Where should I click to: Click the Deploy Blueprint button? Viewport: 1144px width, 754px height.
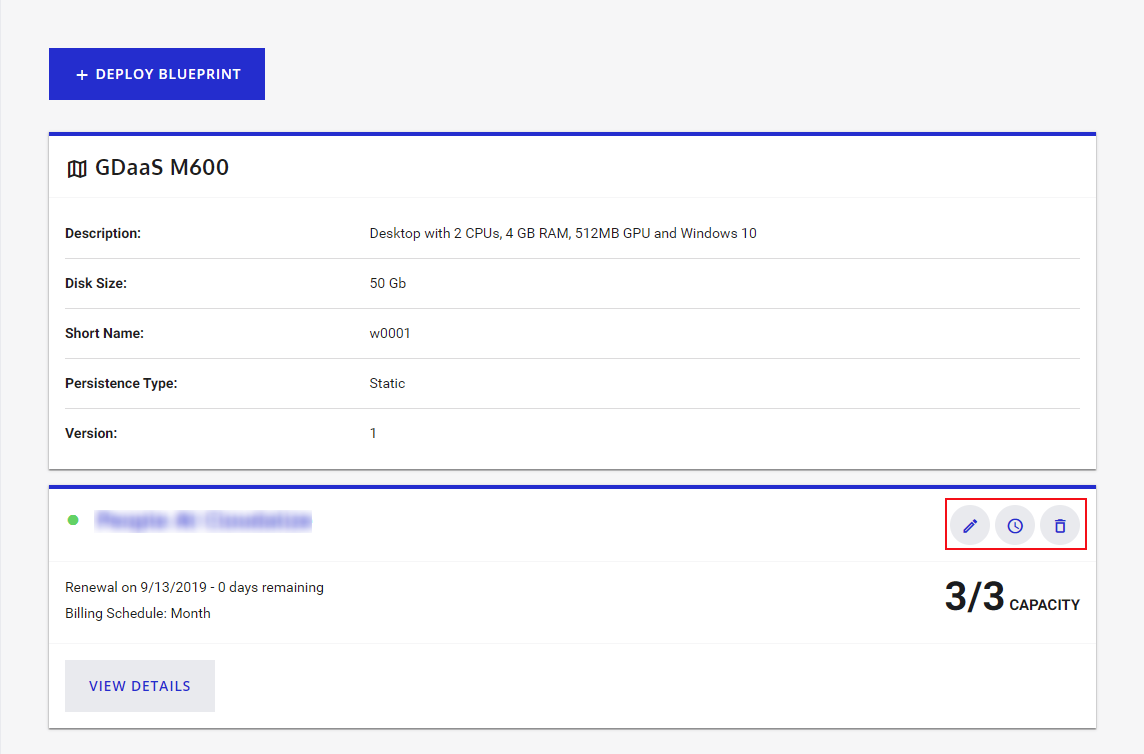[157, 74]
